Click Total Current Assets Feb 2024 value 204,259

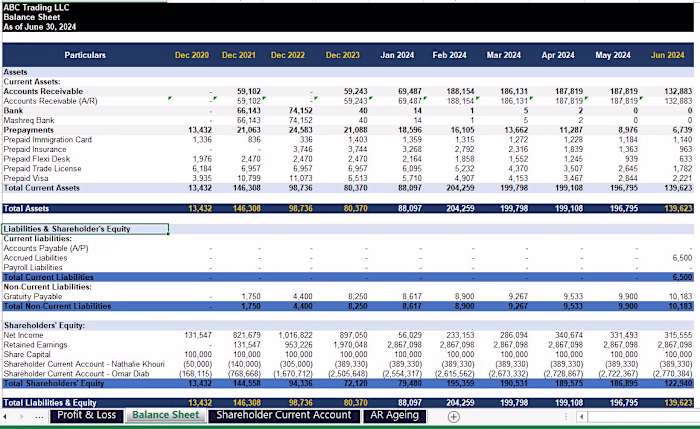460,188
